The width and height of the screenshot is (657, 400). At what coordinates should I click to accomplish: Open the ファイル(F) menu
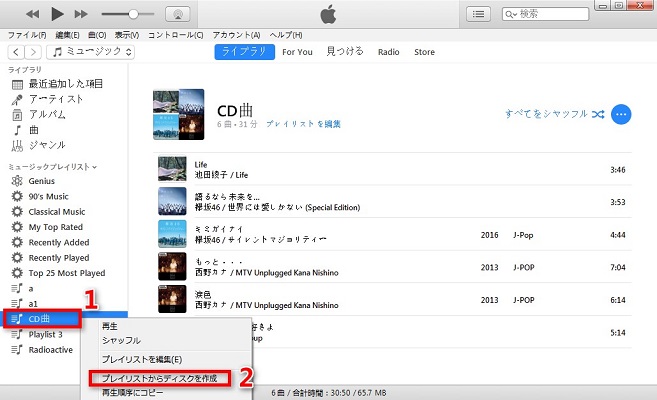(x=27, y=35)
